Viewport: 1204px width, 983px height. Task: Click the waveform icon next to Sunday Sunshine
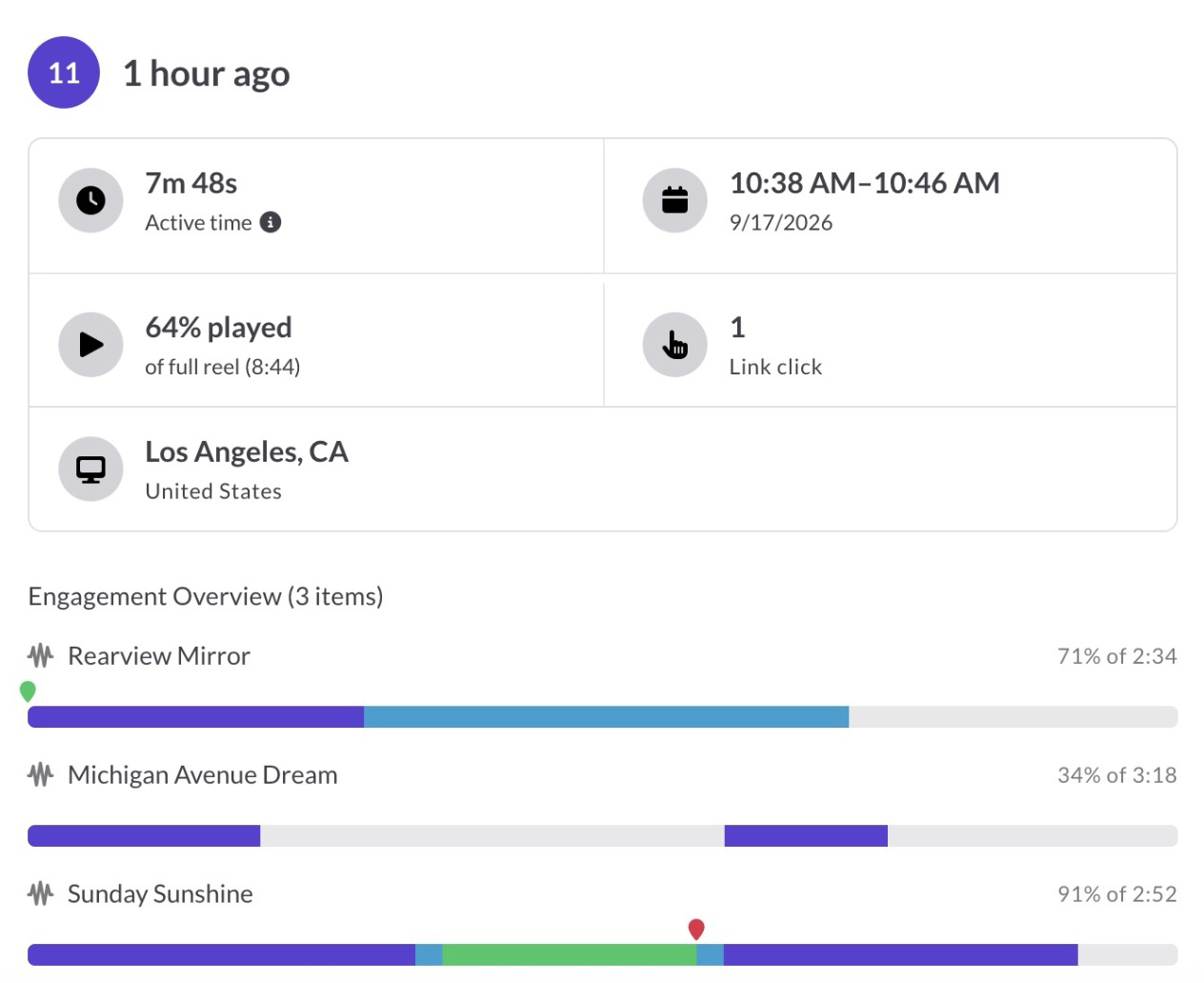click(40, 893)
